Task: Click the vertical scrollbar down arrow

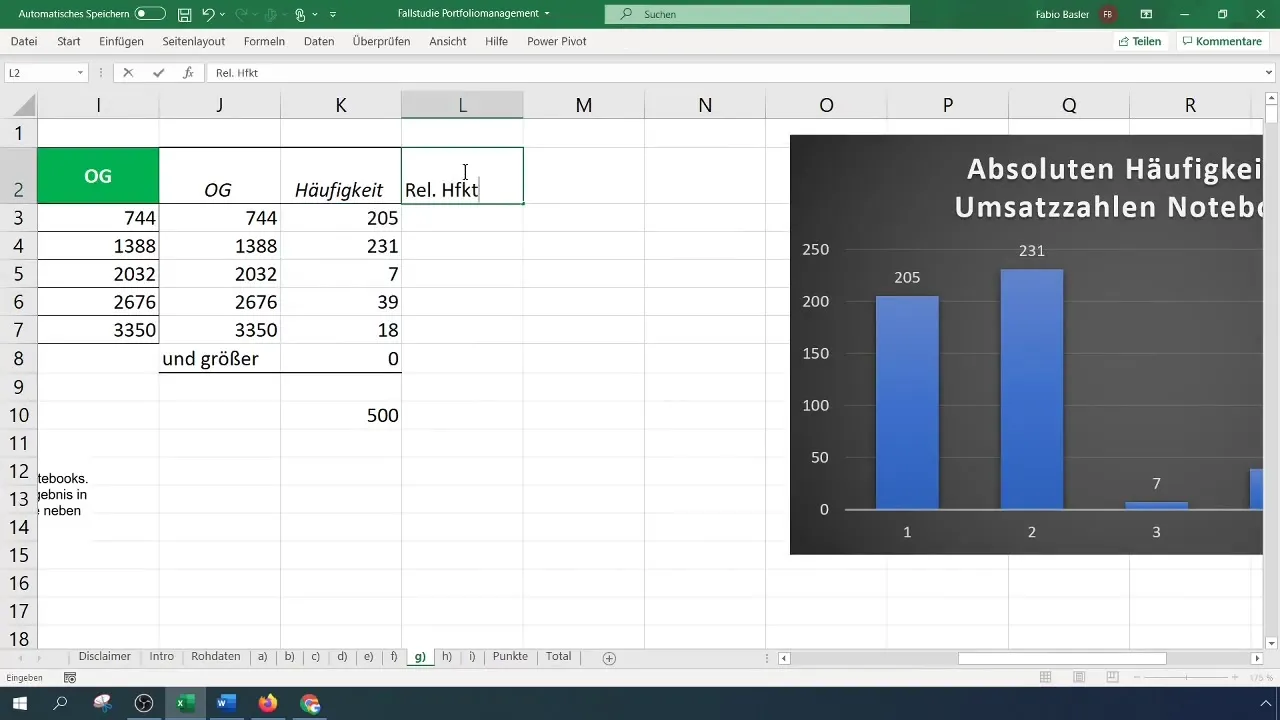Action: coord(1272,643)
